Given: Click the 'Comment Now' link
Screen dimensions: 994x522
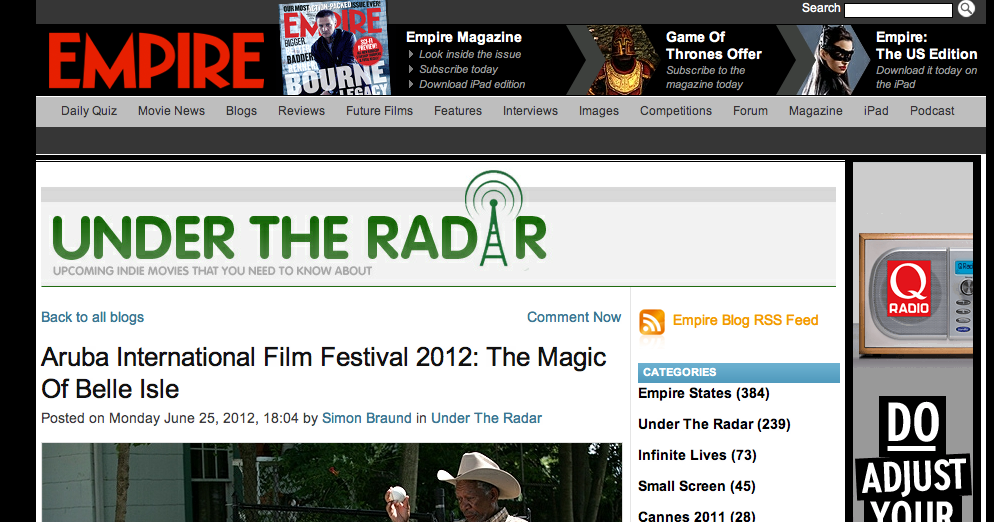Looking at the screenshot, I should [574, 317].
